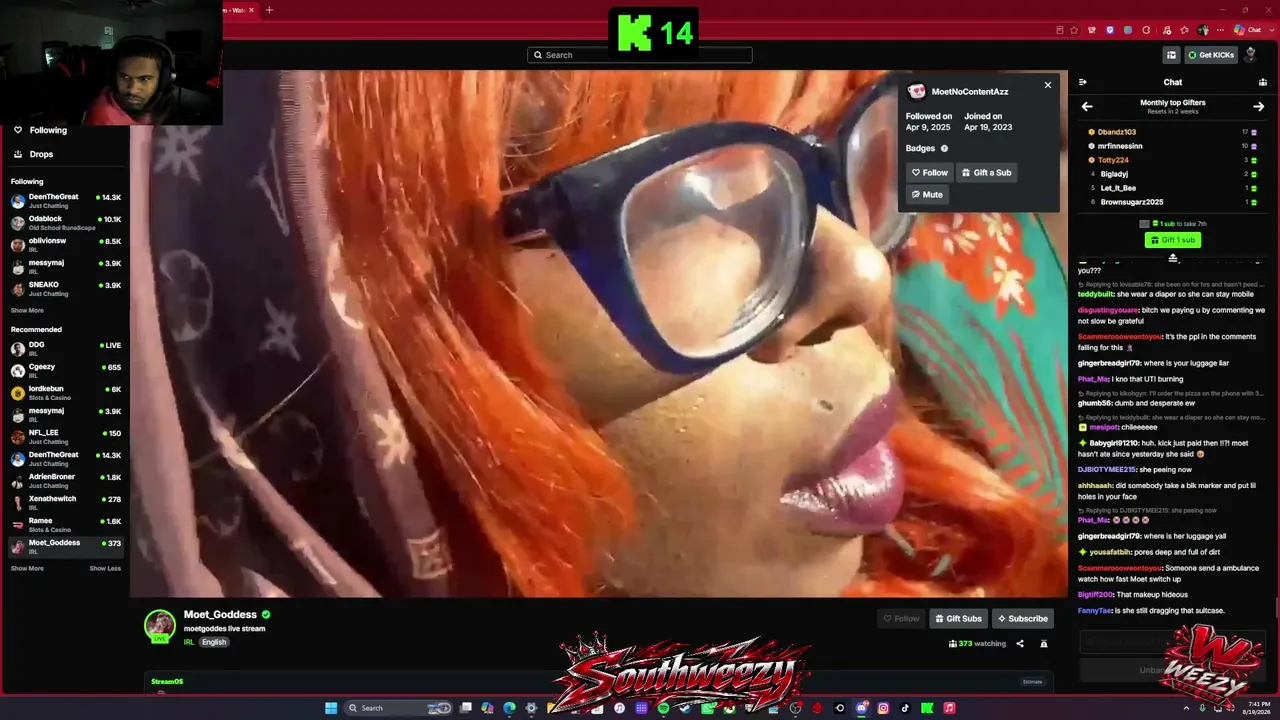Click Brownsugarz2025 in the top gifters list

coord(1132,202)
